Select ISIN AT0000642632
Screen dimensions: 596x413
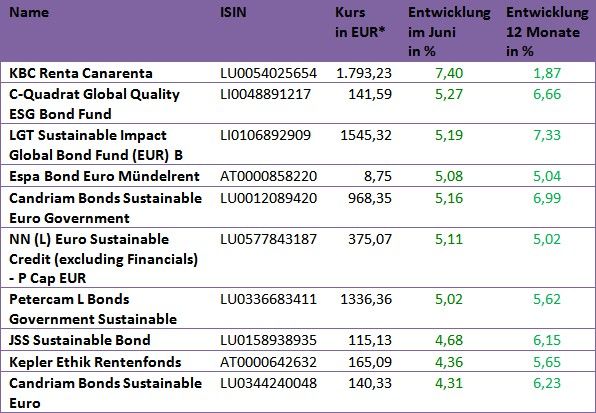point(268,362)
